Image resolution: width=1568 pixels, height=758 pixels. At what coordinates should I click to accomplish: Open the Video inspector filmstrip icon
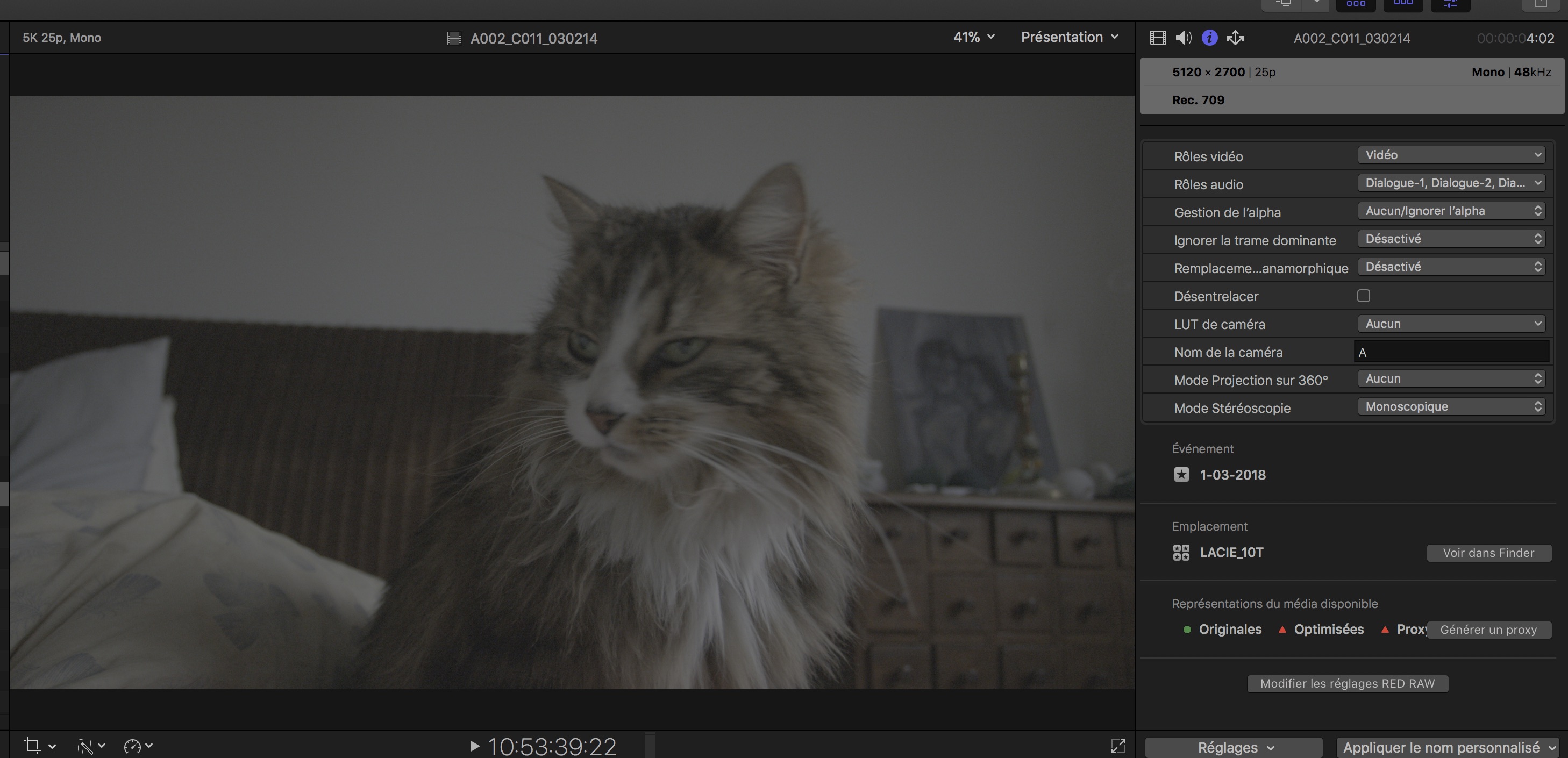tap(1158, 38)
